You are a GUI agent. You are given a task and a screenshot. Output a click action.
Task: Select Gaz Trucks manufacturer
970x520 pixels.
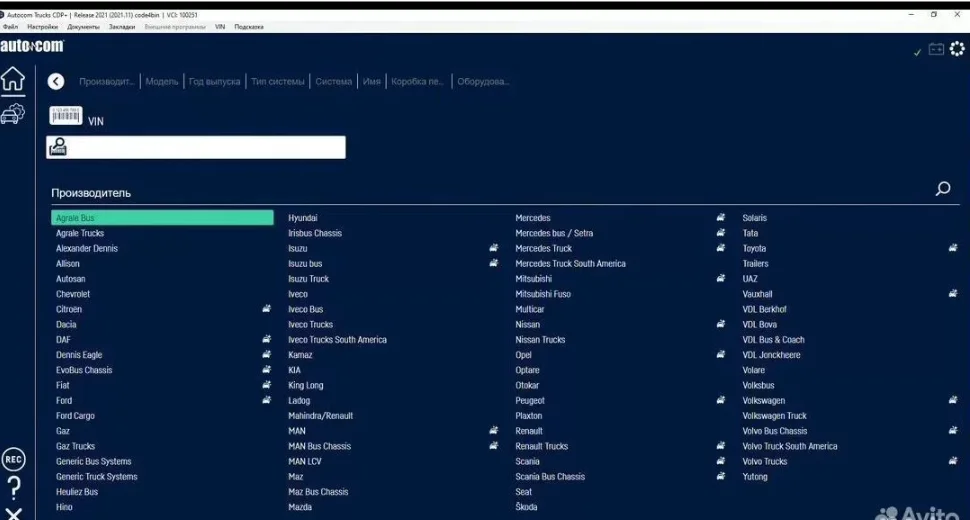tap(75, 446)
